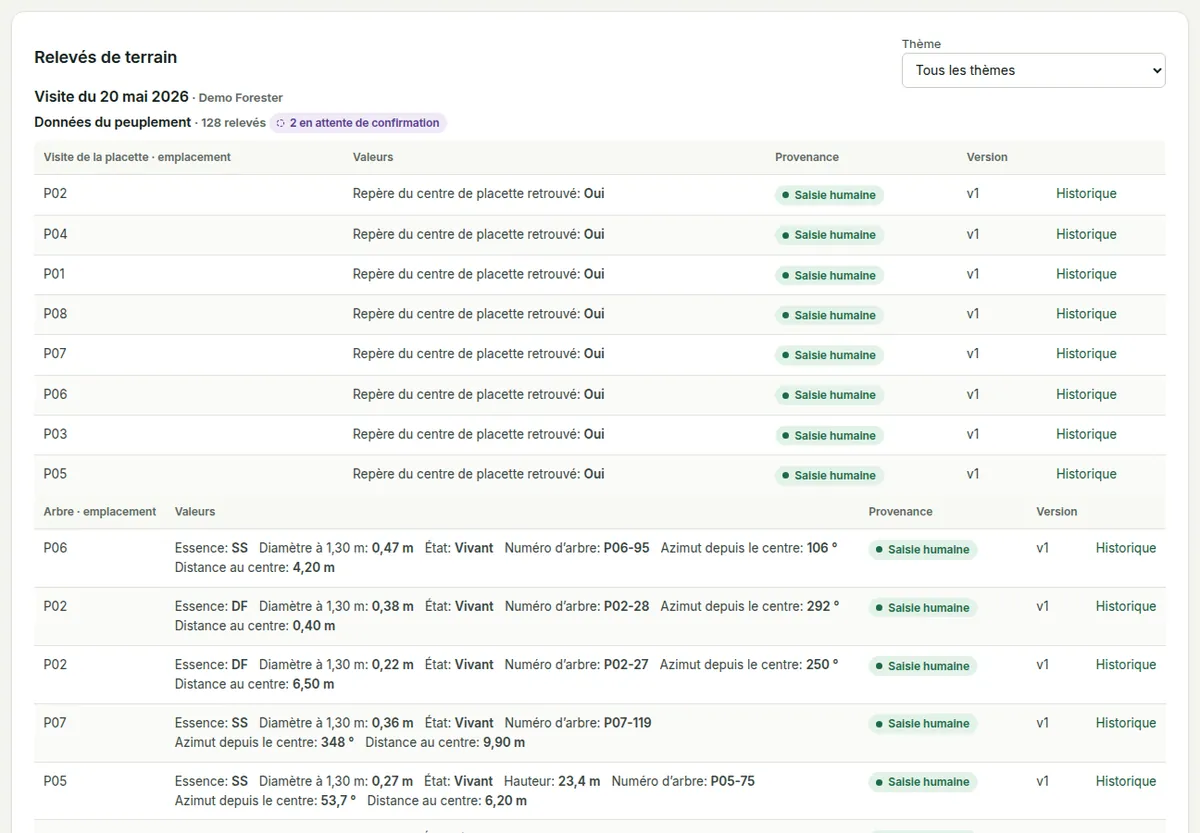The height and width of the screenshot is (833, 1200).
Task: Click tree number P05-75
Action: (x=733, y=781)
